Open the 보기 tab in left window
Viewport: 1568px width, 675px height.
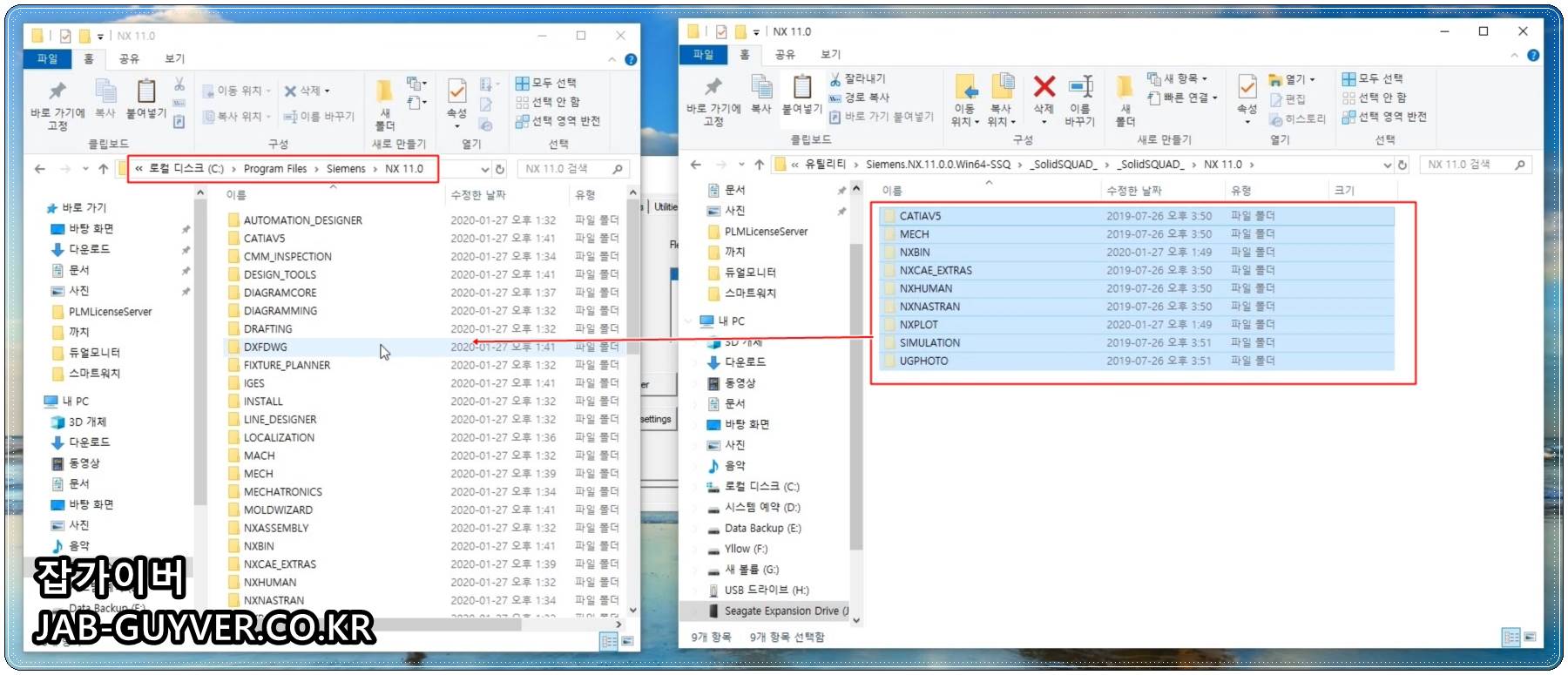[x=175, y=58]
